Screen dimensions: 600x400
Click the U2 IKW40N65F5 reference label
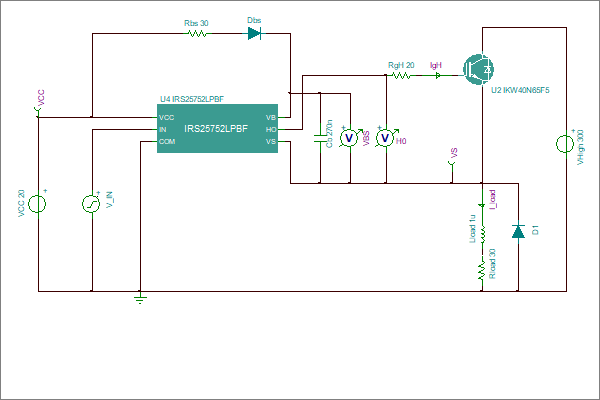tap(520, 90)
